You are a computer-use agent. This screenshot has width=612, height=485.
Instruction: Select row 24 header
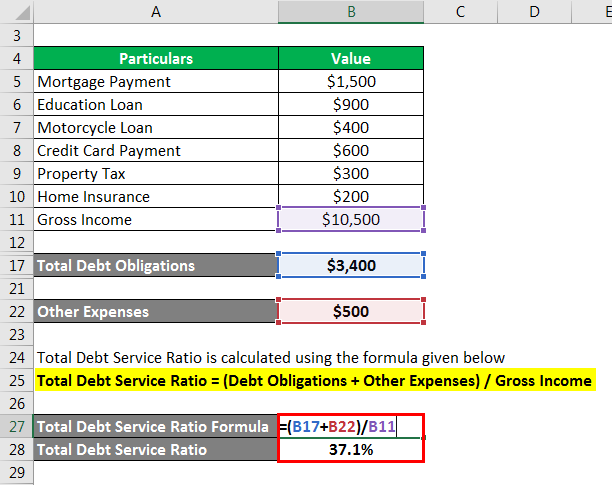point(17,358)
